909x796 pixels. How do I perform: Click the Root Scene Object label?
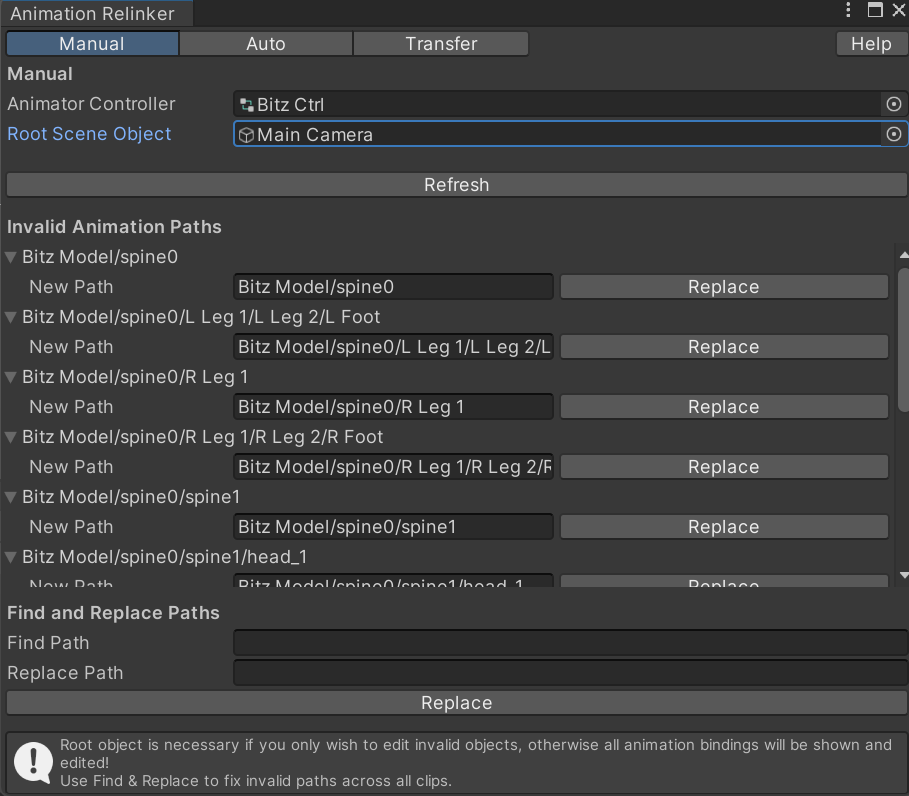pos(89,134)
